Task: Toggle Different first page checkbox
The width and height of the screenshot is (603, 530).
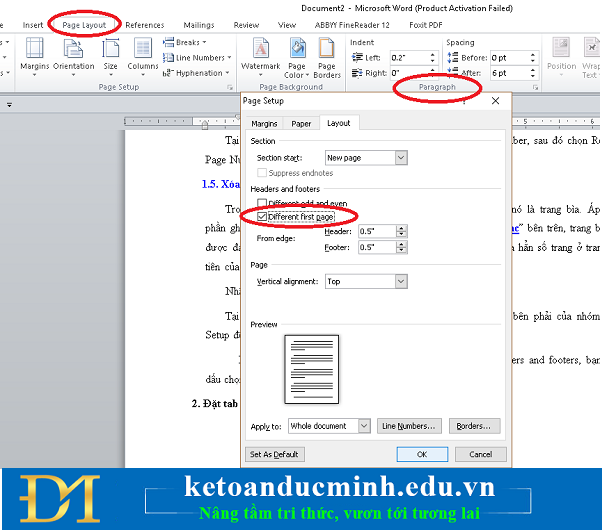Action: coord(262,217)
